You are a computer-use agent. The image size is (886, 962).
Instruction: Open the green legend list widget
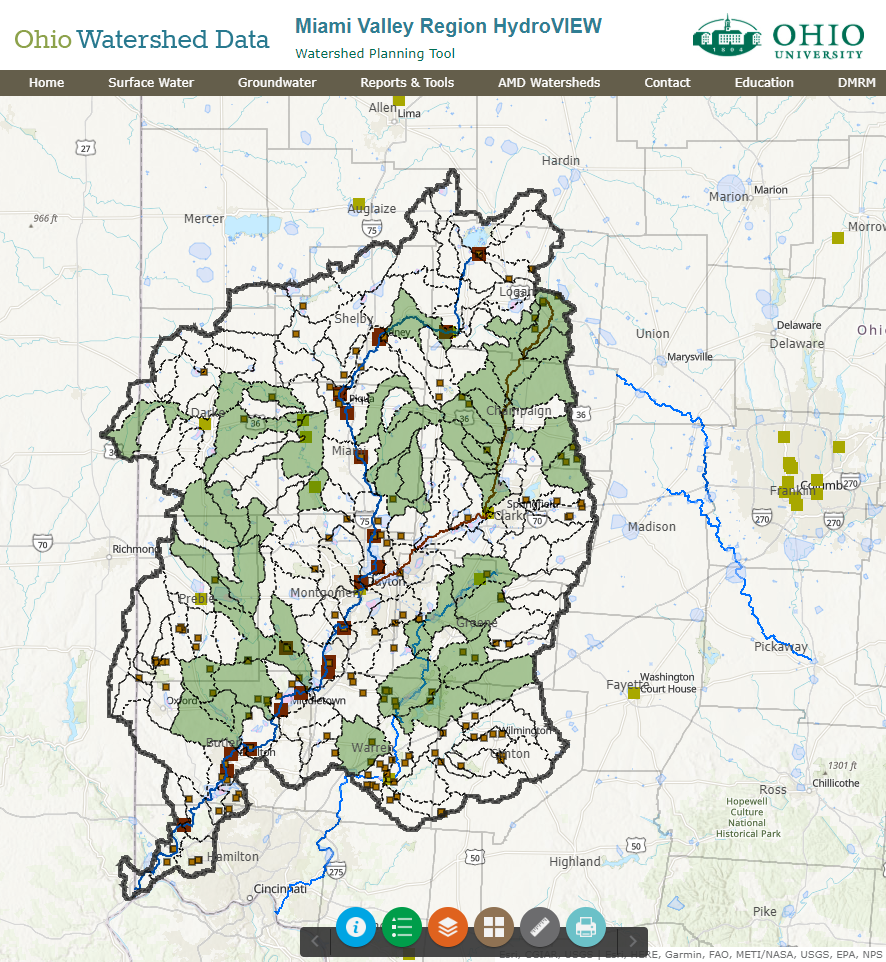point(402,927)
